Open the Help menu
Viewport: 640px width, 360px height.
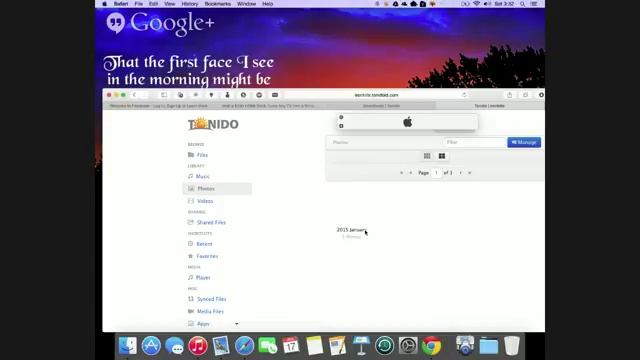tap(268, 4)
